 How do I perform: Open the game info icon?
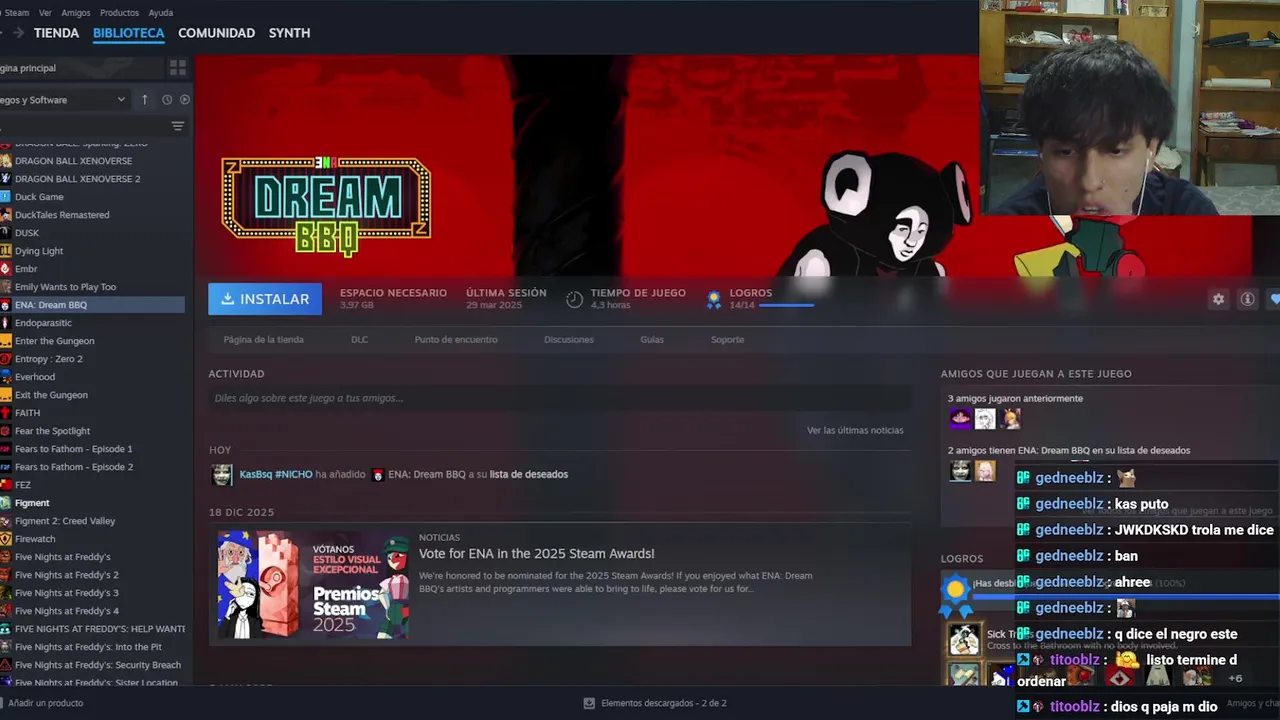coord(1247,299)
